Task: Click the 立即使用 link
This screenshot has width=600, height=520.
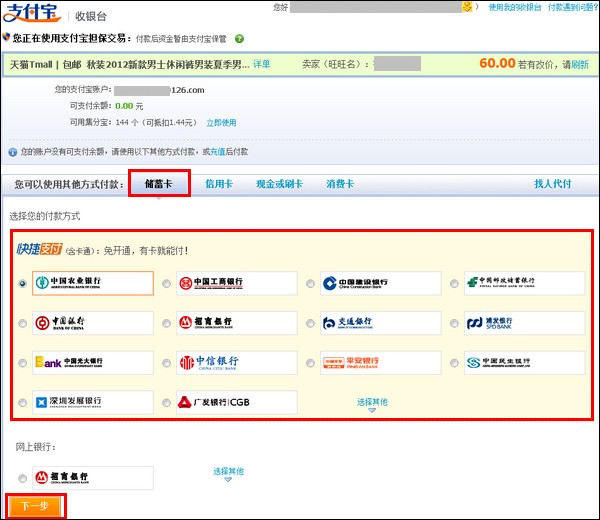Action: (x=221, y=123)
